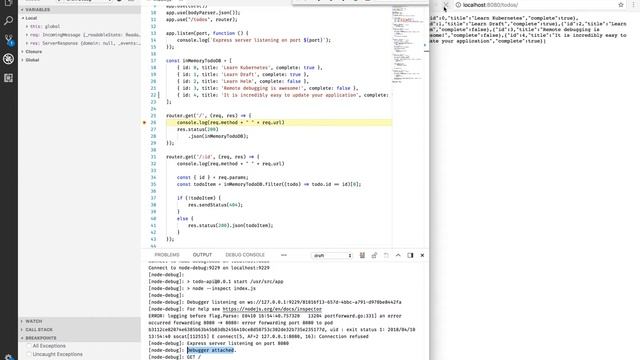Screen dimensions: 640x360
Task: Open the Manage gear in the activity bar
Action: tap(8, 357)
